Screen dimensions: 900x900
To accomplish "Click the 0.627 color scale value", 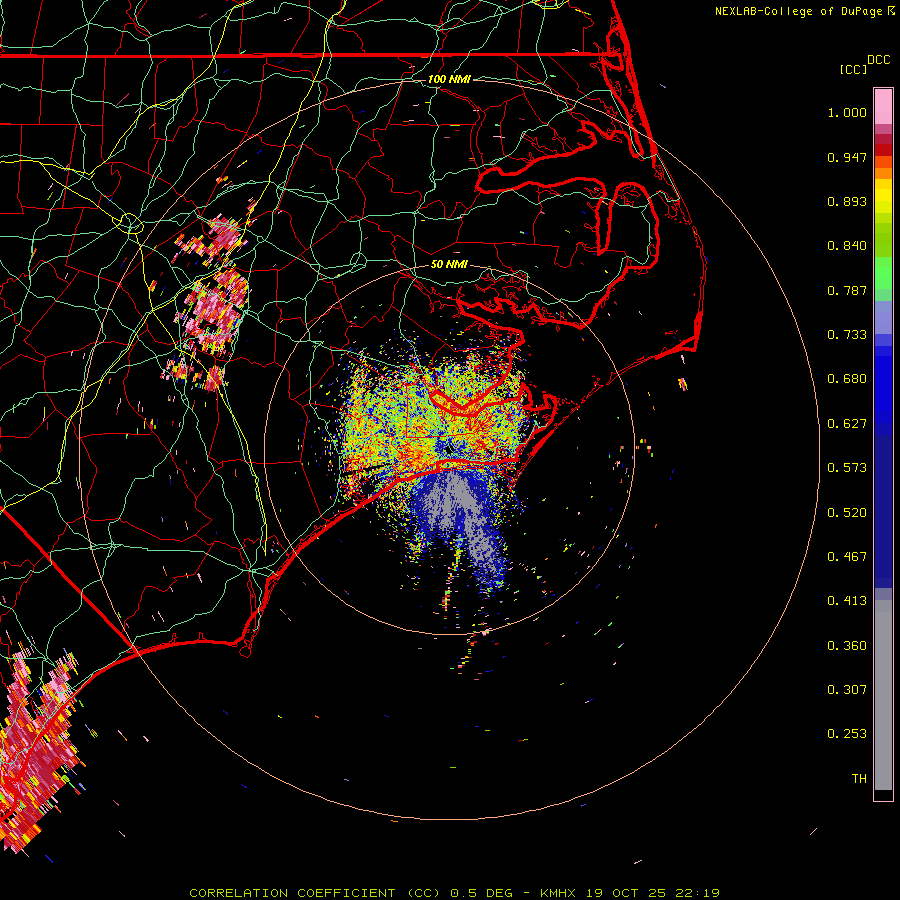I will coord(847,424).
